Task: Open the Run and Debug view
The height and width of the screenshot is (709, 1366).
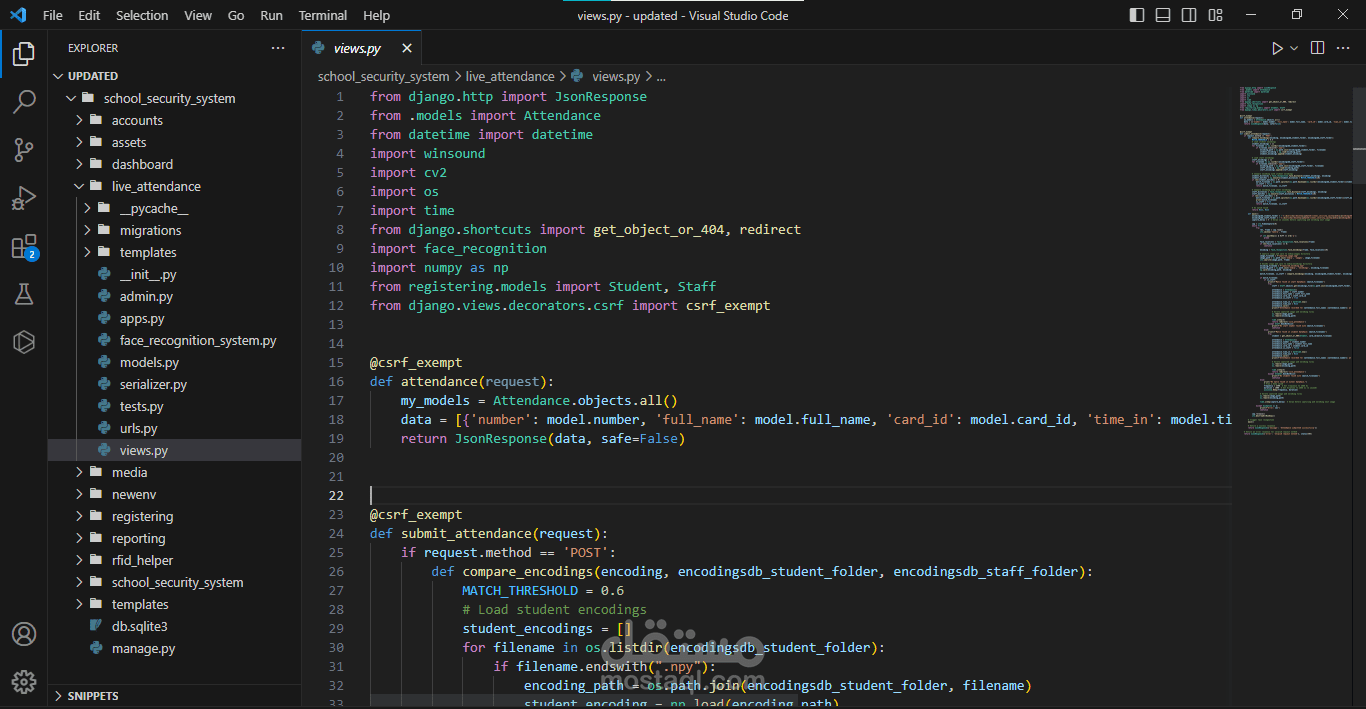Action: pyautogui.click(x=24, y=198)
